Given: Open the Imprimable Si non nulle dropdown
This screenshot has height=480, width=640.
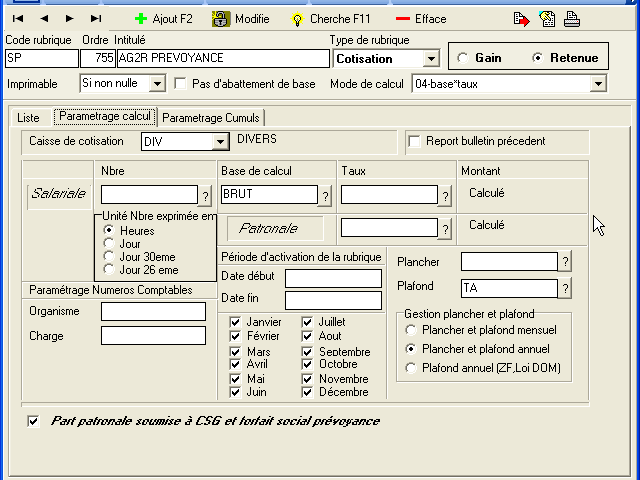Looking at the screenshot, I should (157, 84).
